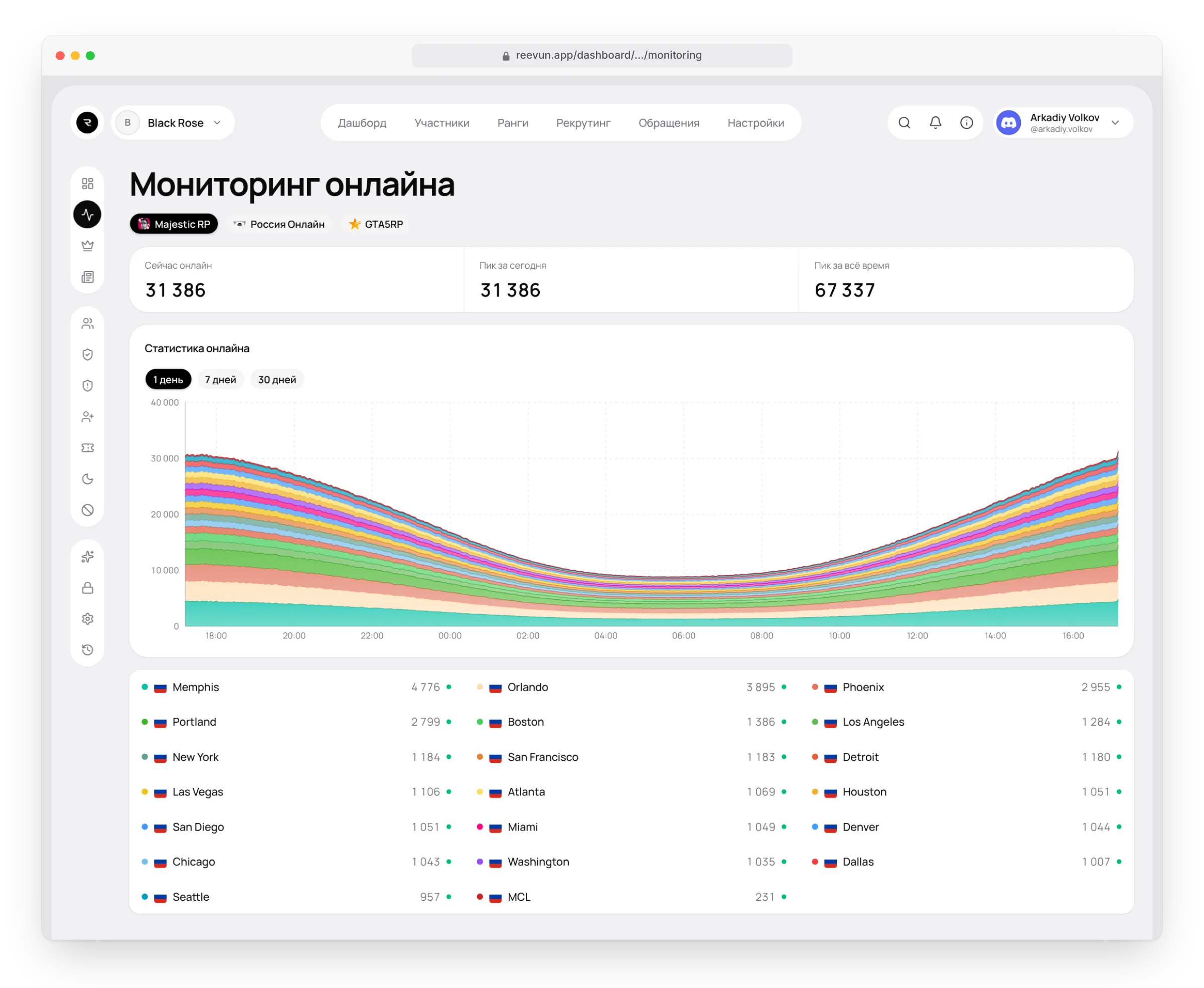Viewport: 1204px width, 988px height.
Task: Click the Washington purple legend color dot
Action: pyautogui.click(x=480, y=862)
